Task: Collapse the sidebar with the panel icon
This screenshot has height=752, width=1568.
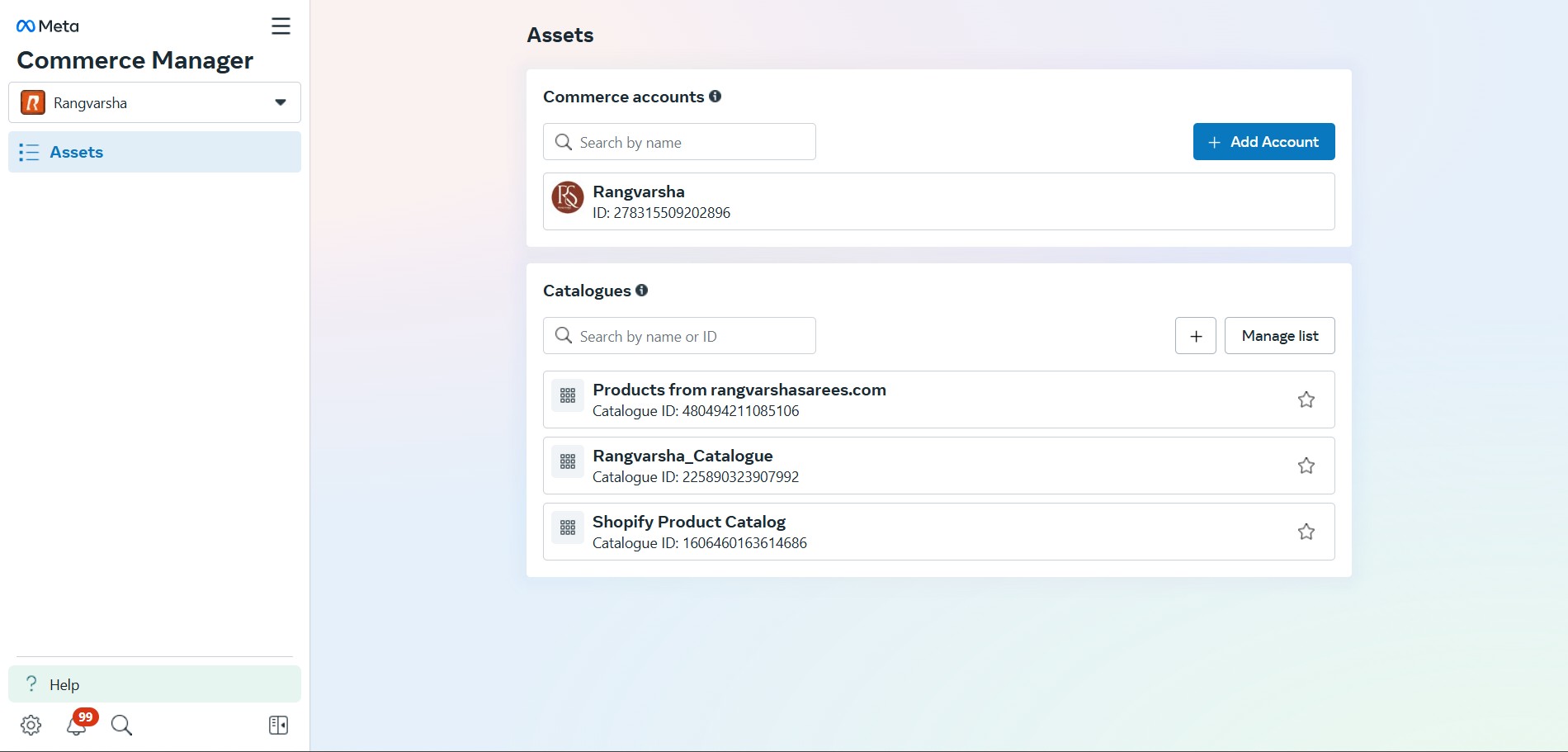Action: pos(278,725)
